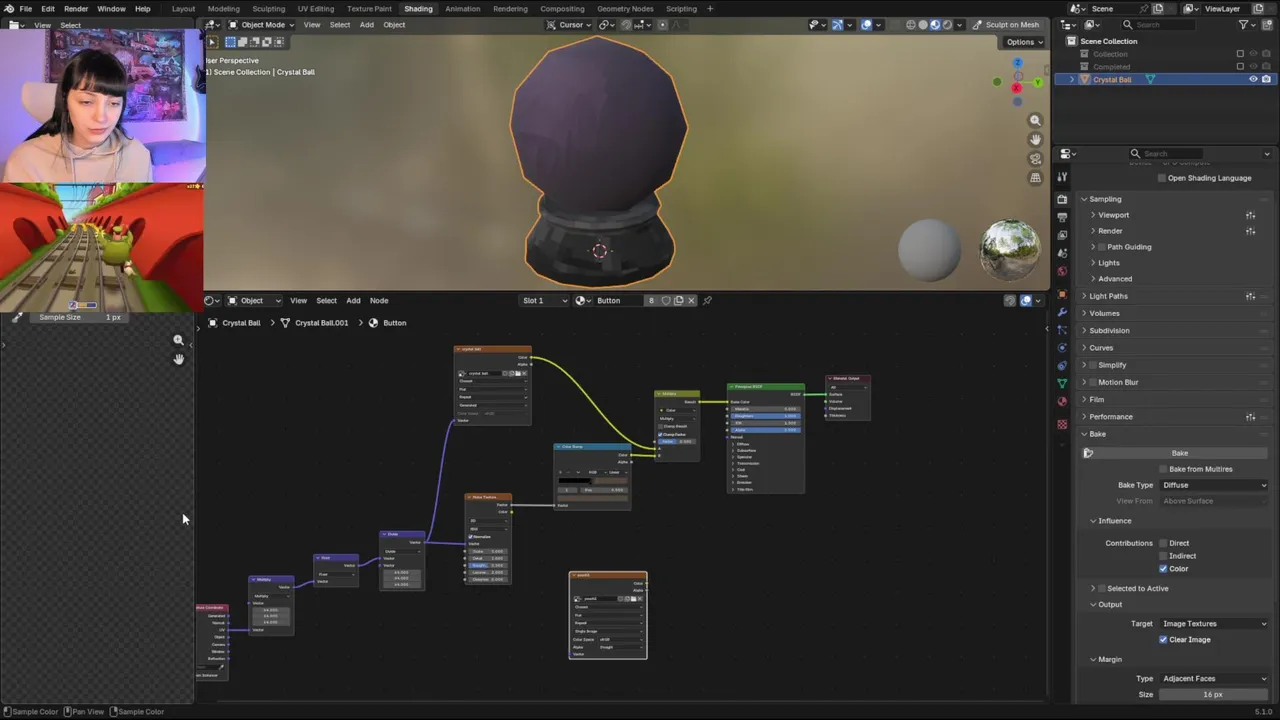Hide Crystal Ball in viewport
1280x720 pixels.
tap(1253, 79)
